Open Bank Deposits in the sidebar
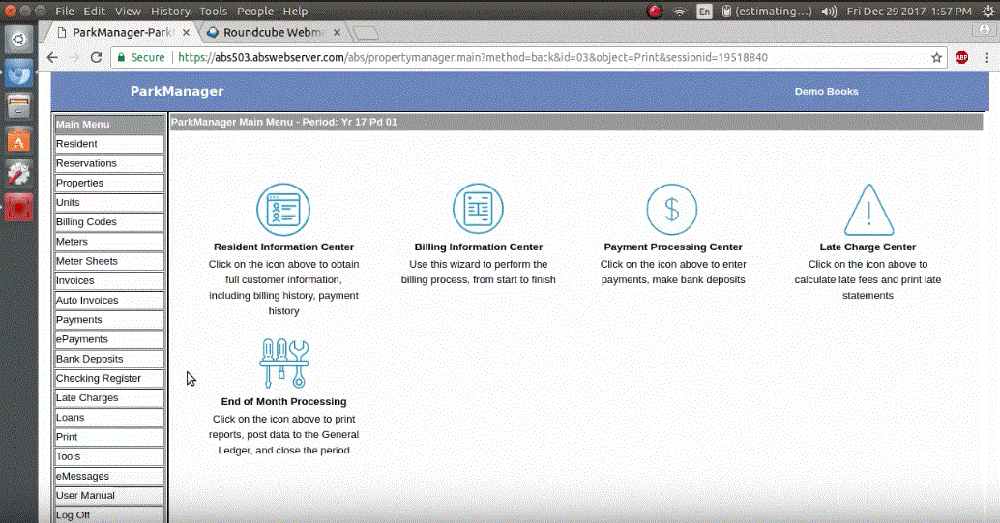This screenshot has width=1000, height=523. [x=109, y=359]
